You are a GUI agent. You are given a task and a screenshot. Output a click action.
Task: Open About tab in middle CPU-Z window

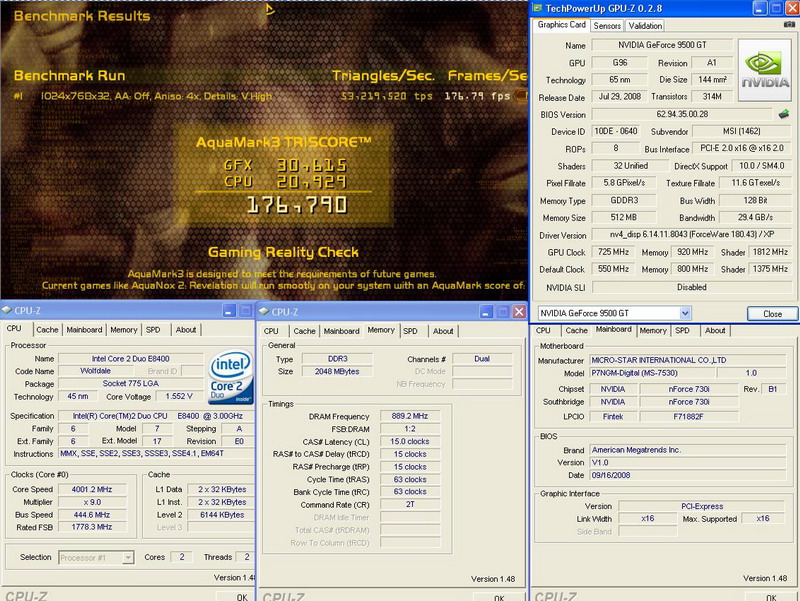pos(443,331)
